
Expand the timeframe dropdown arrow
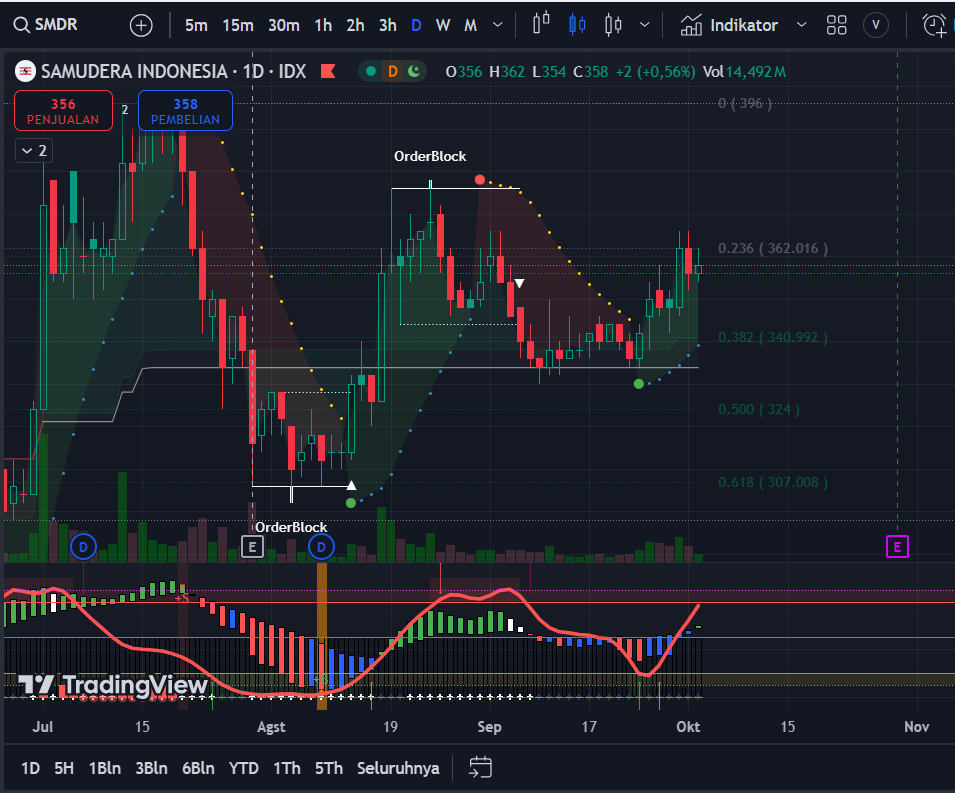pyautogui.click(x=498, y=25)
